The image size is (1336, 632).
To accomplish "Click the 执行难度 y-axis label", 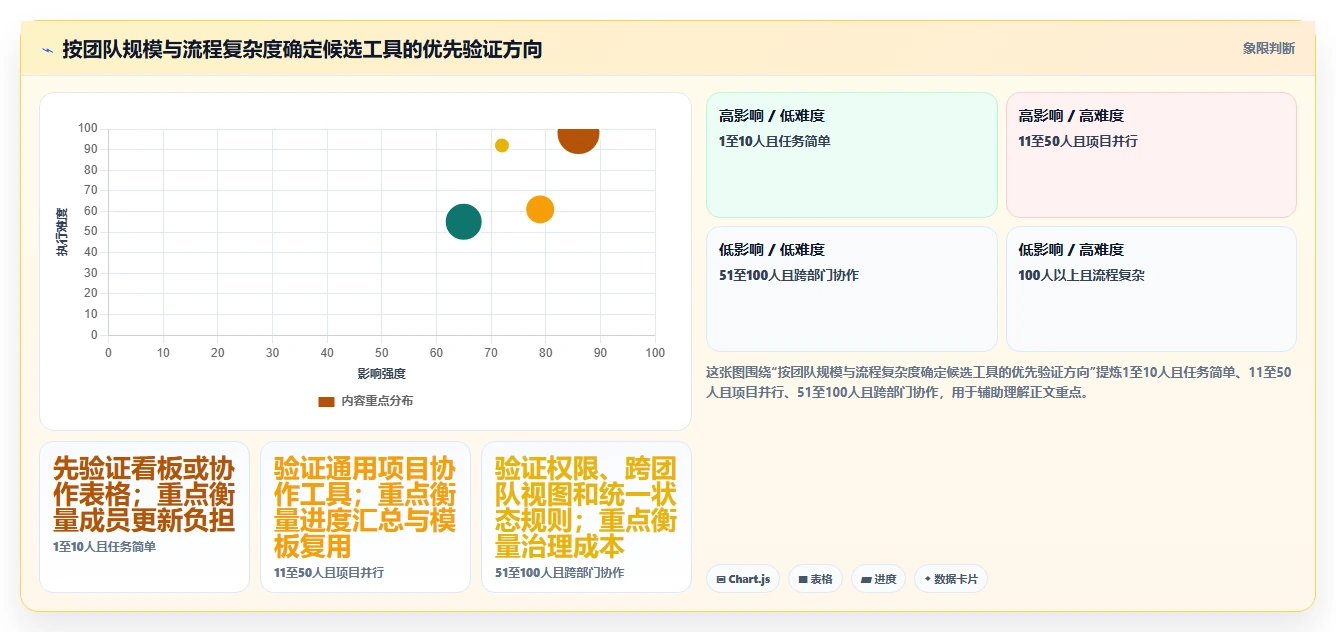I will (62, 232).
